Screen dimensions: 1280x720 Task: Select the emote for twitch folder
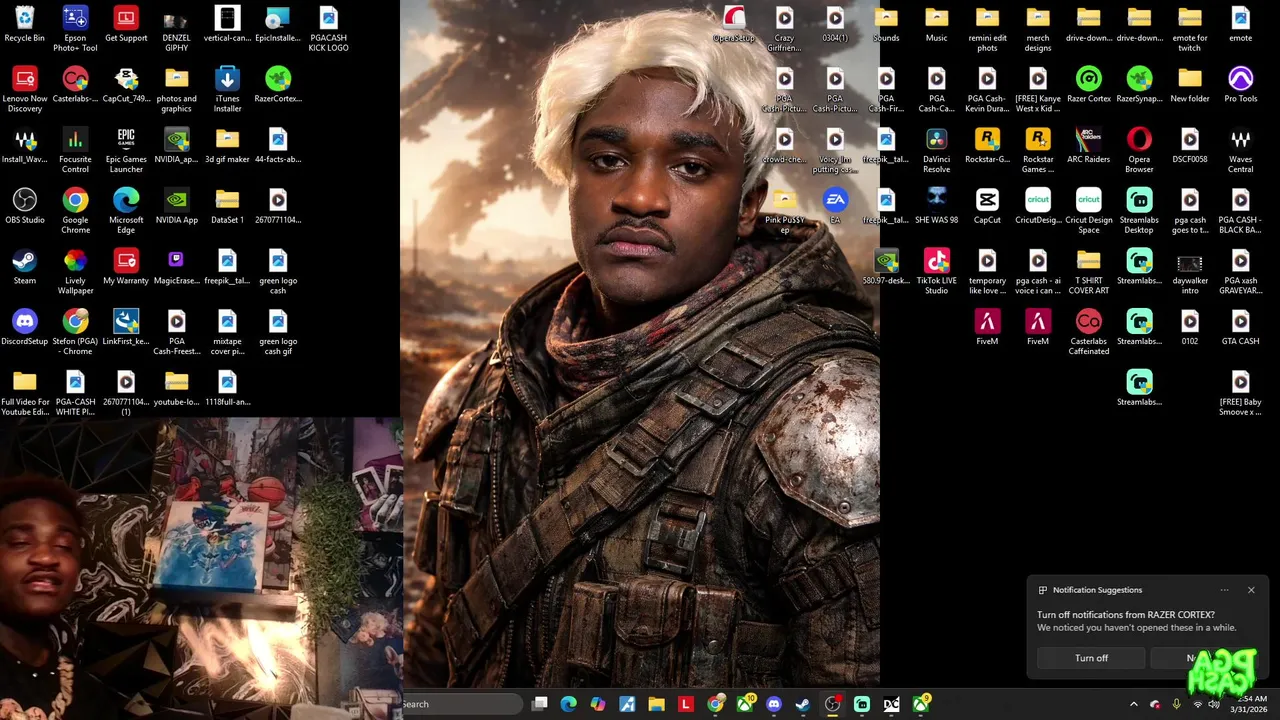click(1190, 29)
